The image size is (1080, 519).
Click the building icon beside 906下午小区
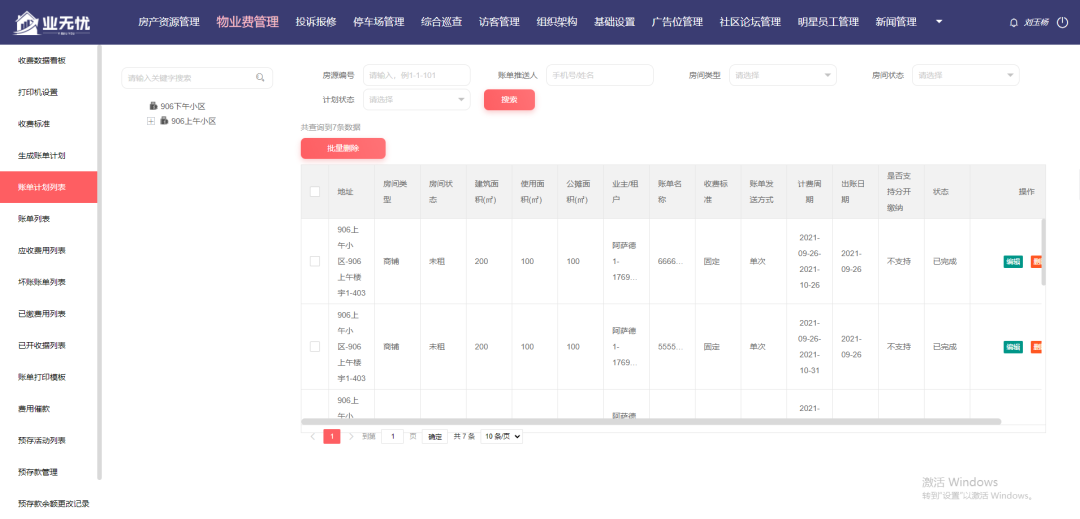pyautogui.click(x=154, y=106)
